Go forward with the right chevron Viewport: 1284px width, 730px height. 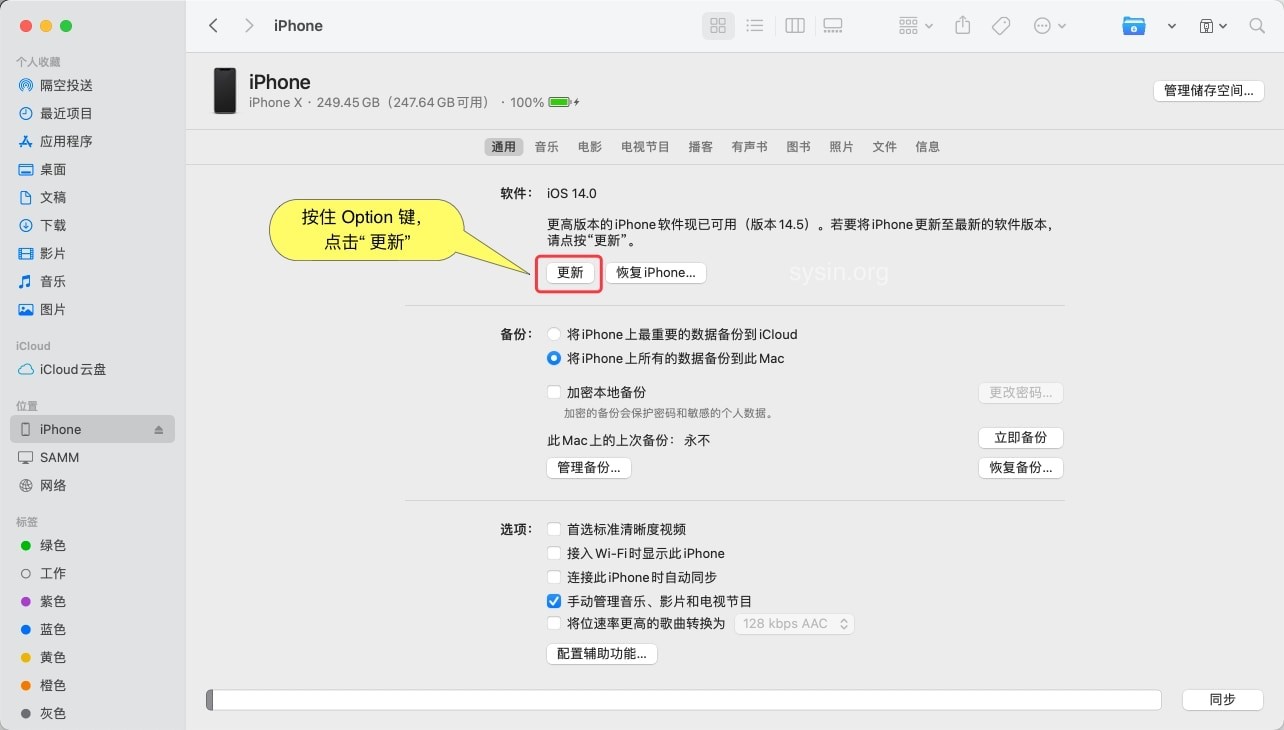(x=249, y=26)
